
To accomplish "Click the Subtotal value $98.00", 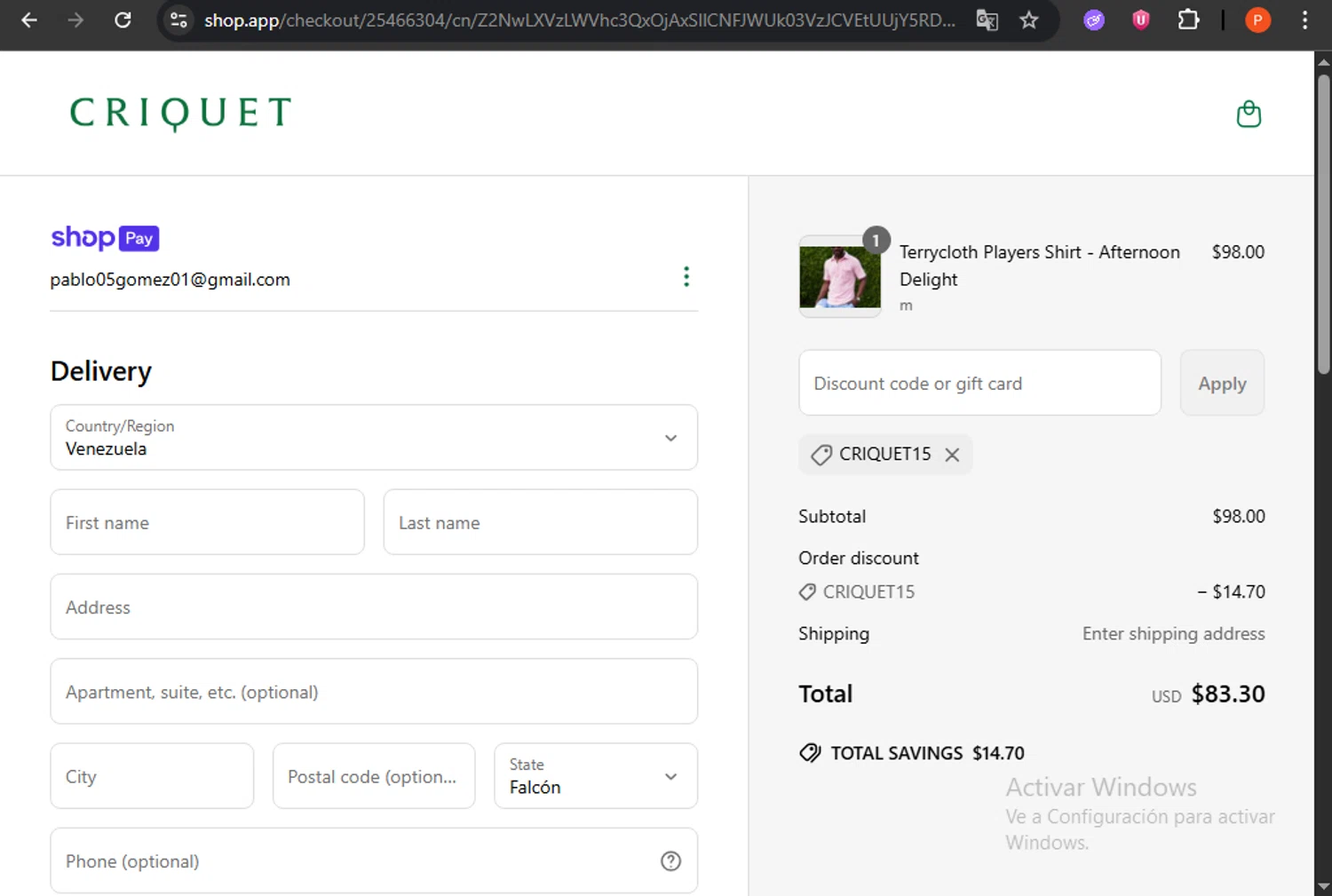I will [1239, 516].
